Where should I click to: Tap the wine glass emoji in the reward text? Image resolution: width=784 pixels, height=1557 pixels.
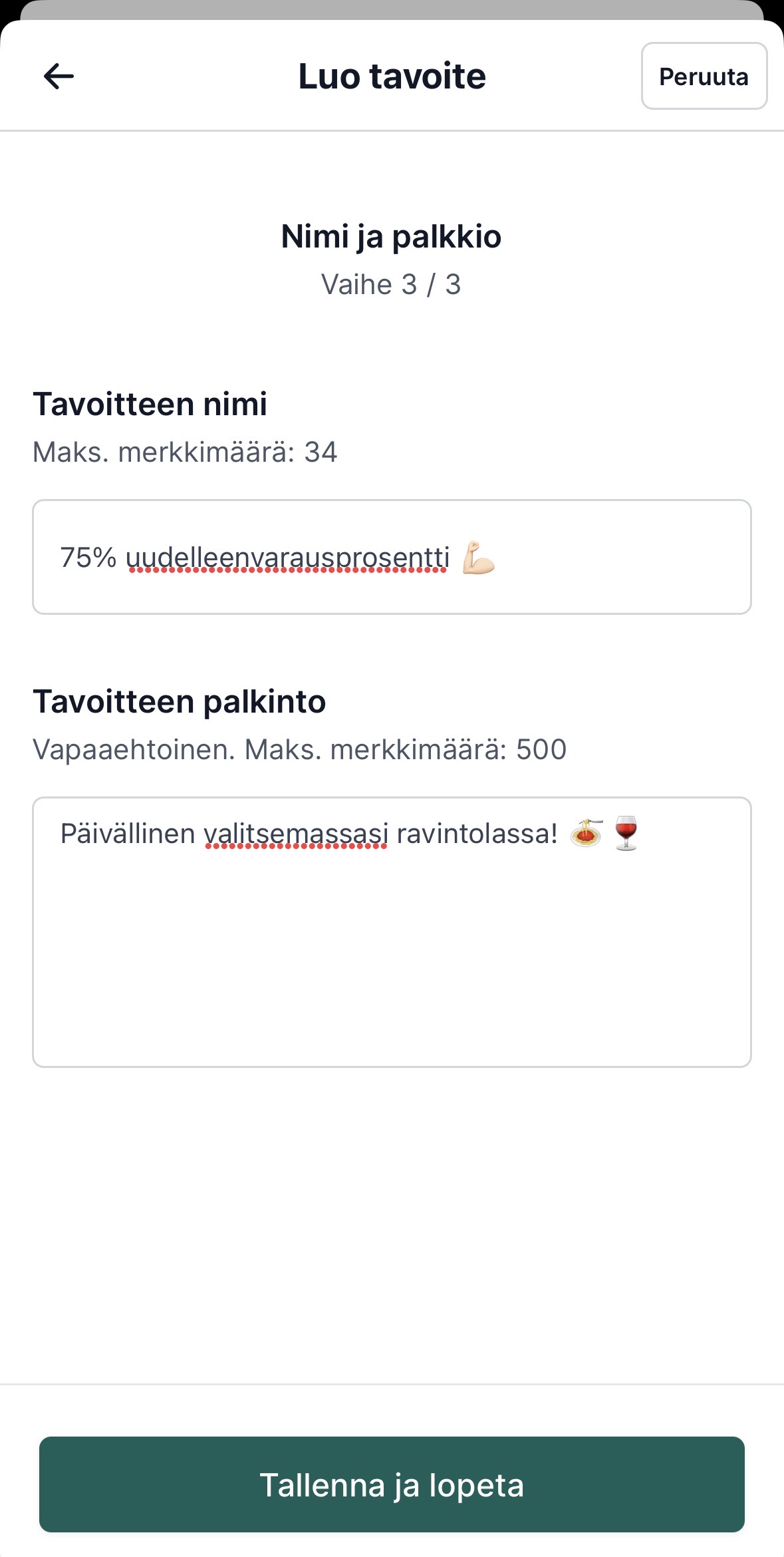pyautogui.click(x=627, y=832)
